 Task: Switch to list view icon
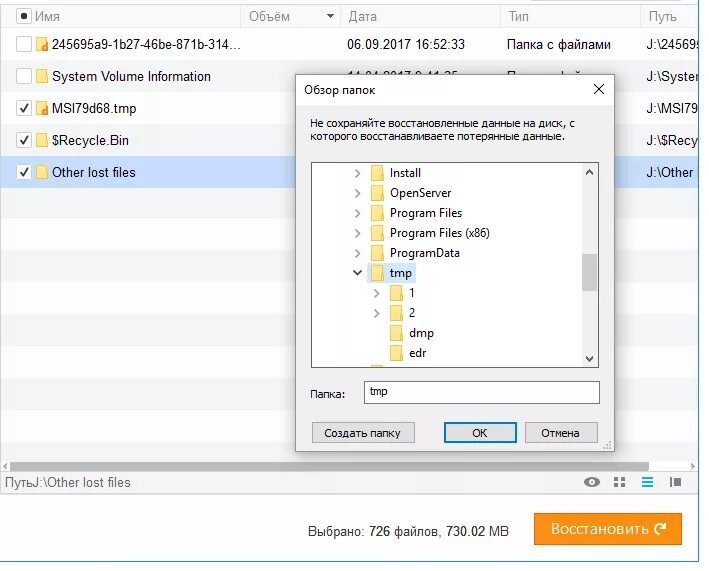click(x=647, y=482)
